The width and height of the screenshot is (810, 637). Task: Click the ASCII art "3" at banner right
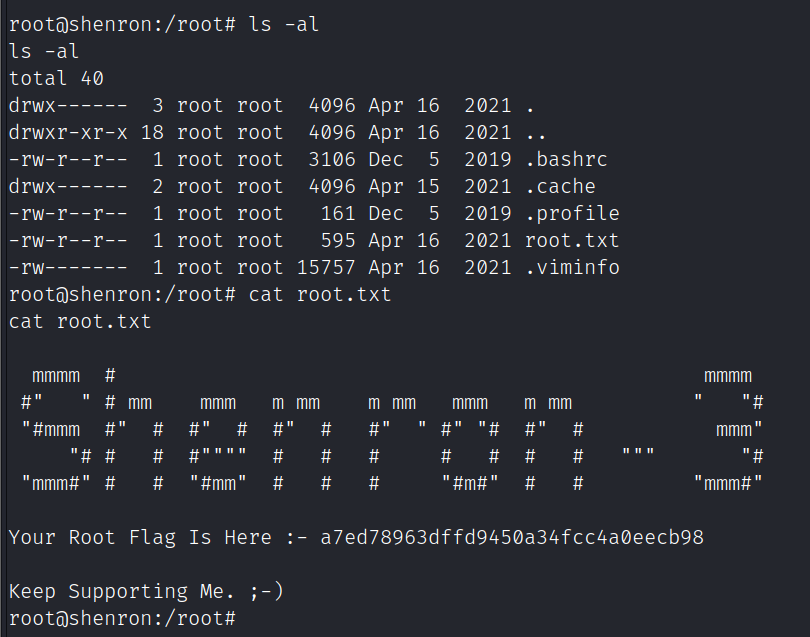(730, 430)
